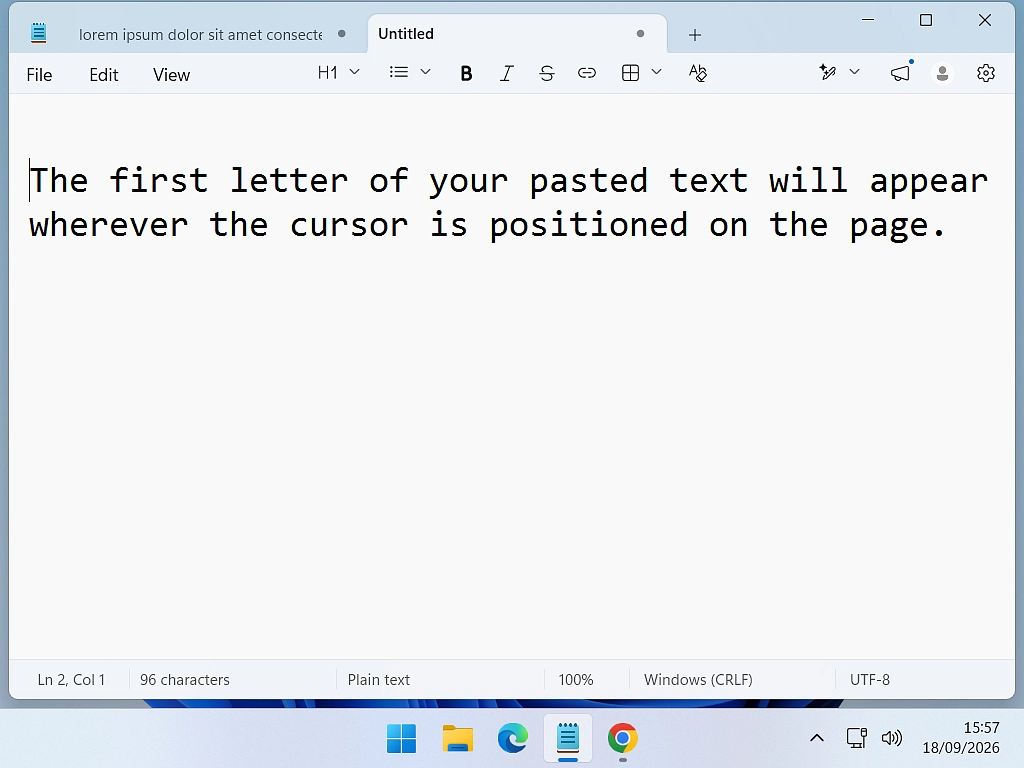Launch Microsoft Edge from the taskbar
Image resolution: width=1024 pixels, height=768 pixels.
click(513, 739)
